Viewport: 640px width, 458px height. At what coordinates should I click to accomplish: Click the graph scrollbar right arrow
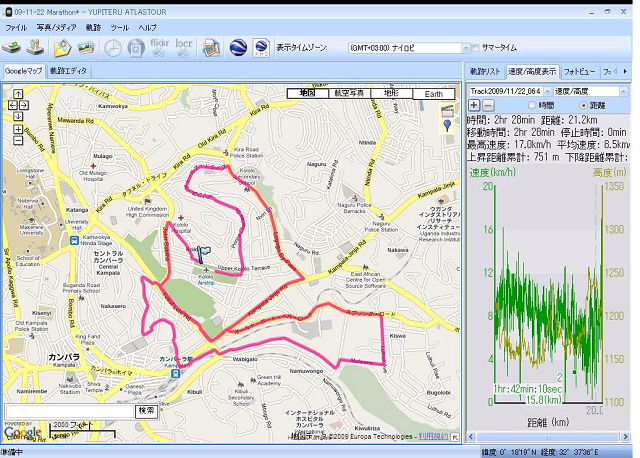click(625, 437)
